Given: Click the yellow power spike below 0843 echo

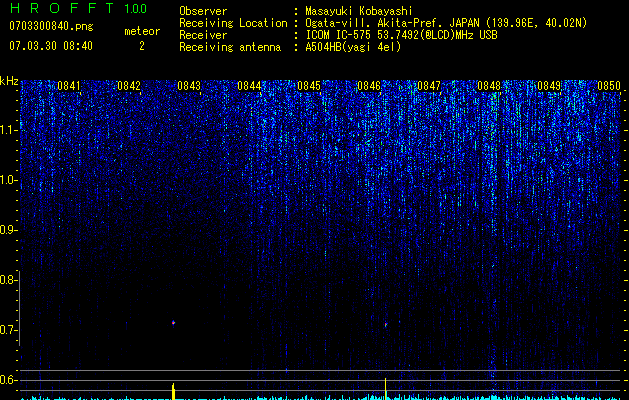Looking at the screenshot, I should 173,391.
